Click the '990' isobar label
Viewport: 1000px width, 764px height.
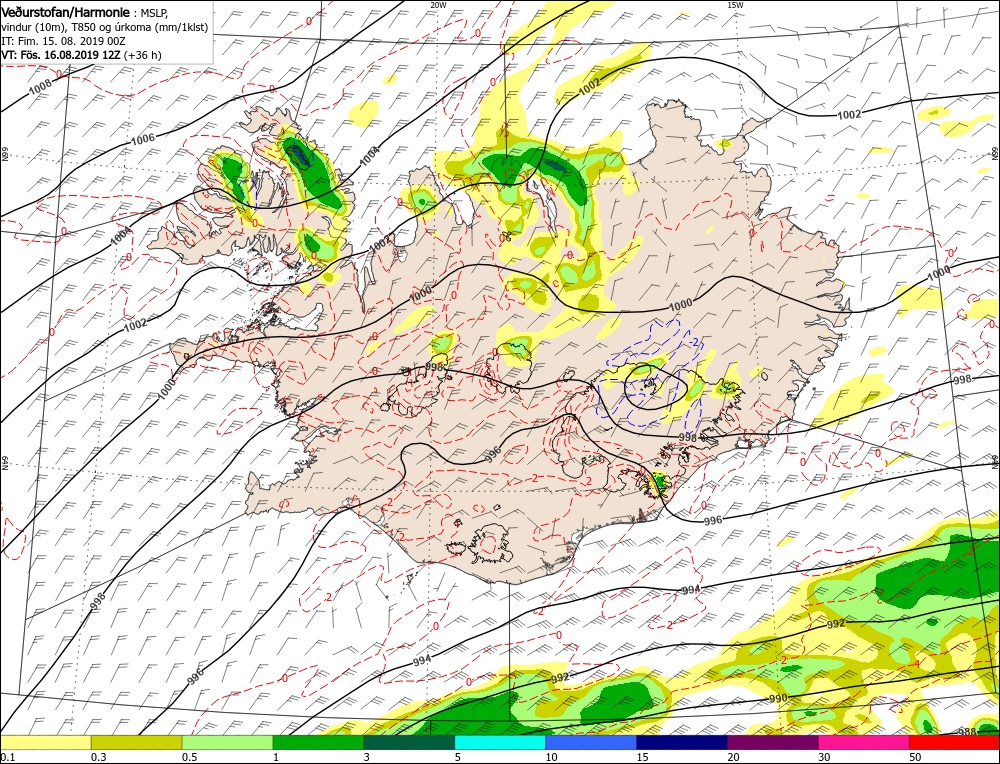[778, 698]
